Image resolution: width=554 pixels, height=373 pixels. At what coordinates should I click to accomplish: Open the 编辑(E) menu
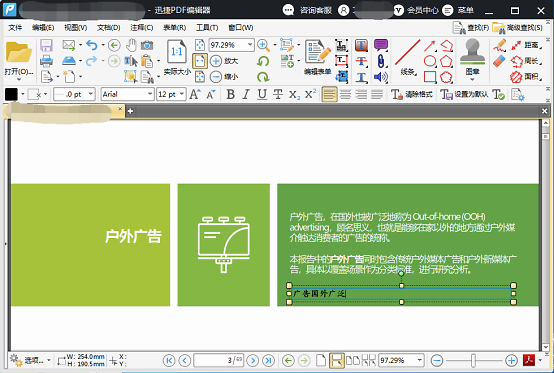43,28
